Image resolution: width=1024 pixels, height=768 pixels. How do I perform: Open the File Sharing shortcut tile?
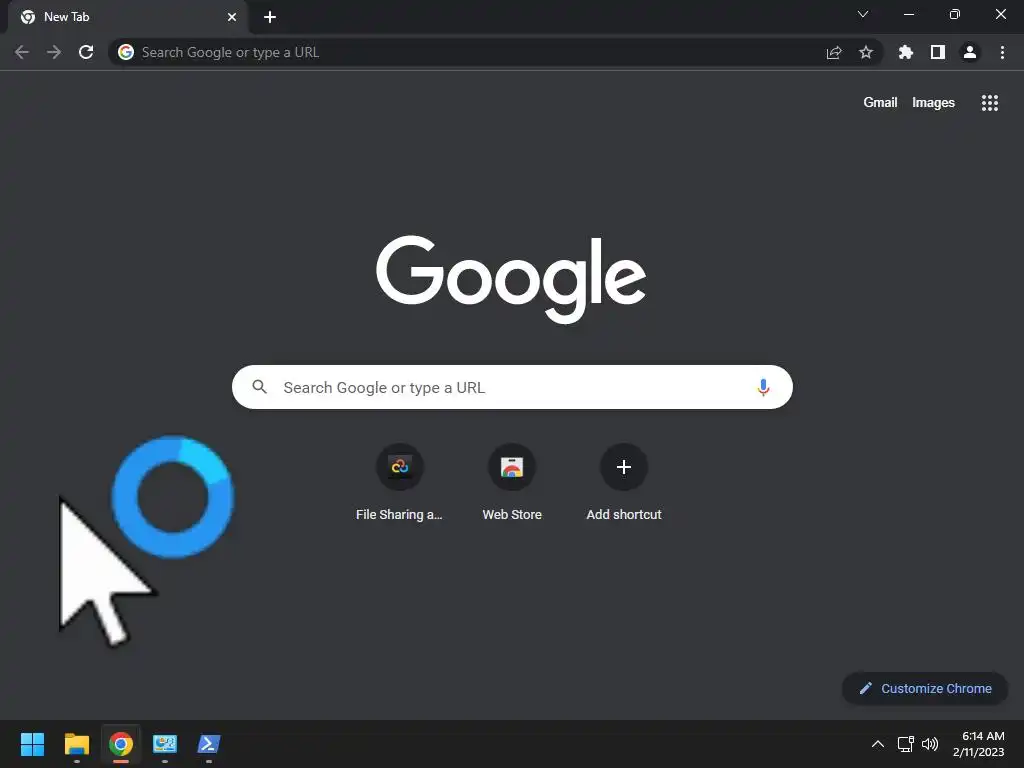pos(400,483)
